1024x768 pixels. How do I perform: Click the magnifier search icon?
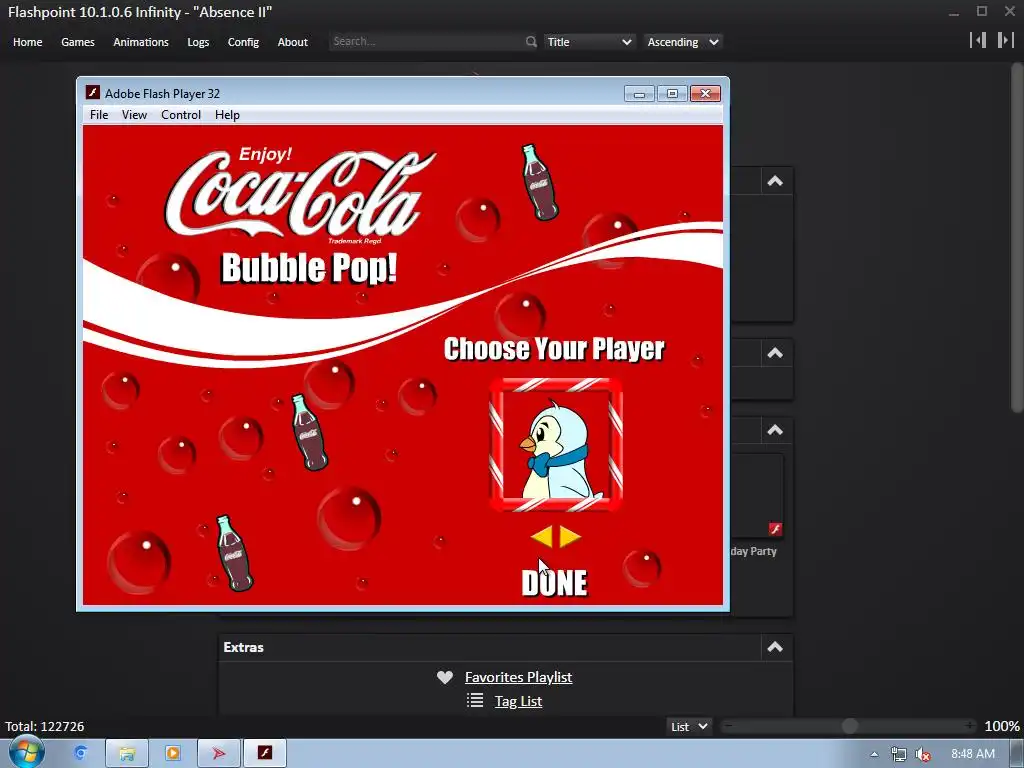click(x=531, y=42)
